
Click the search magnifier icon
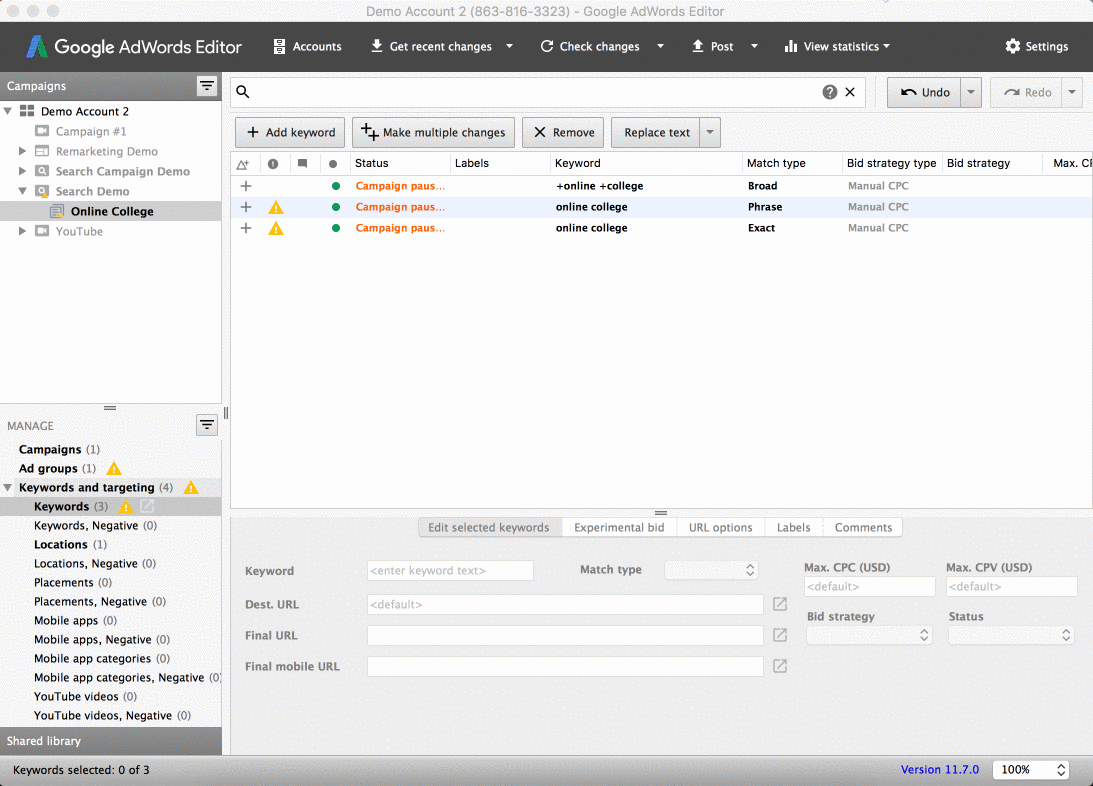coord(243,92)
